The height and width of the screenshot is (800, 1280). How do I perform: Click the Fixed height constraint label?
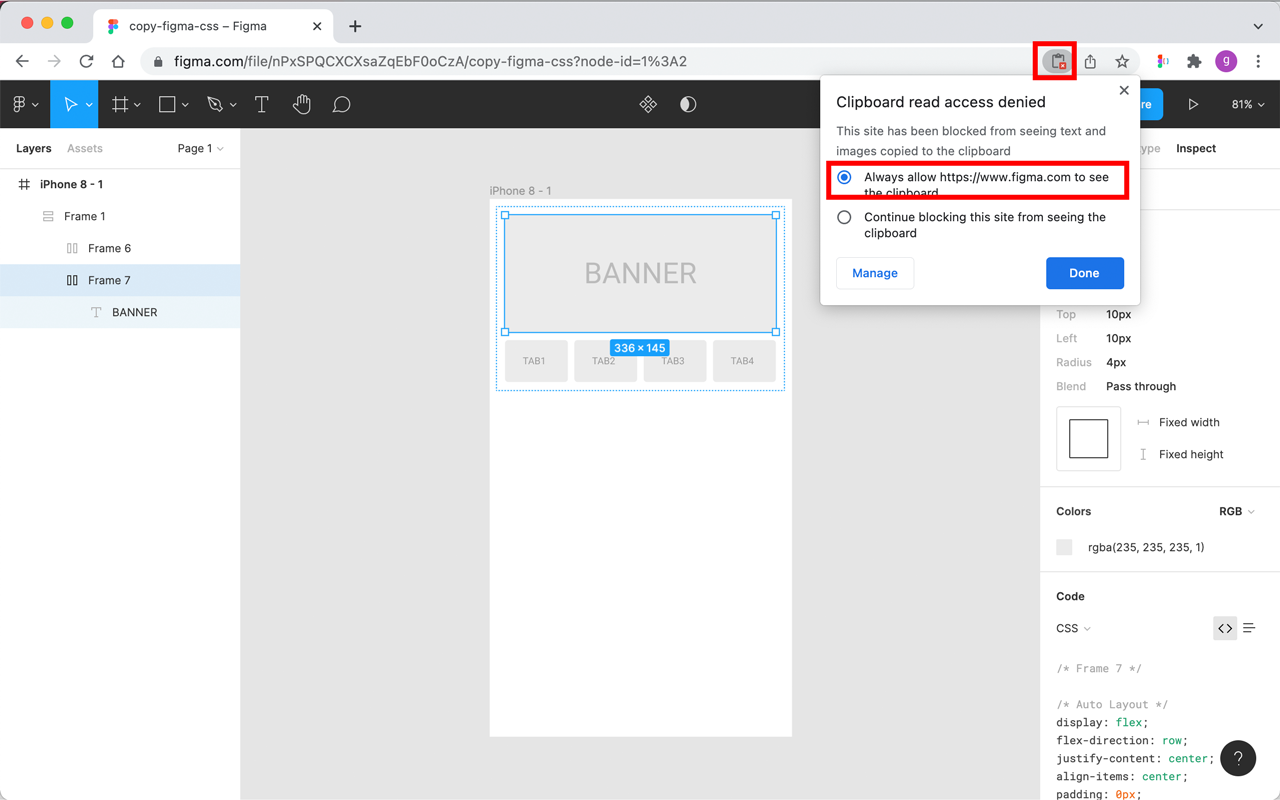(1191, 454)
